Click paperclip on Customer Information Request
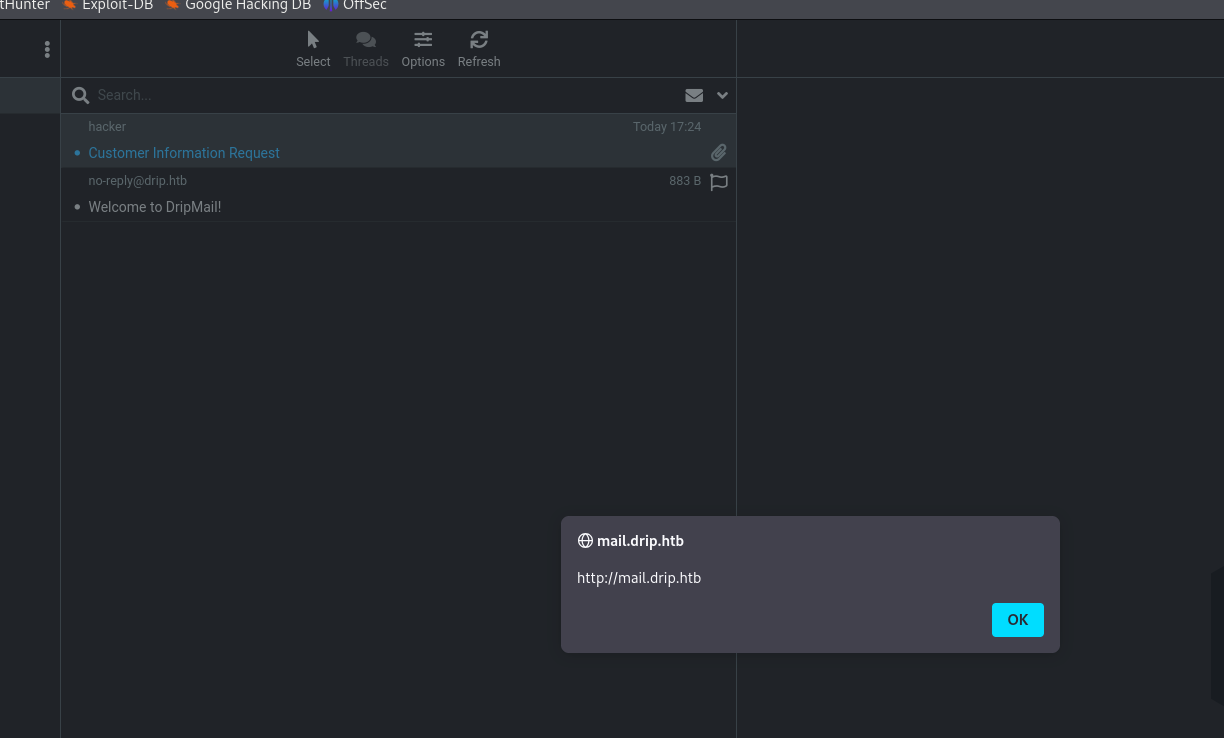1224x738 pixels. point(718,153)
